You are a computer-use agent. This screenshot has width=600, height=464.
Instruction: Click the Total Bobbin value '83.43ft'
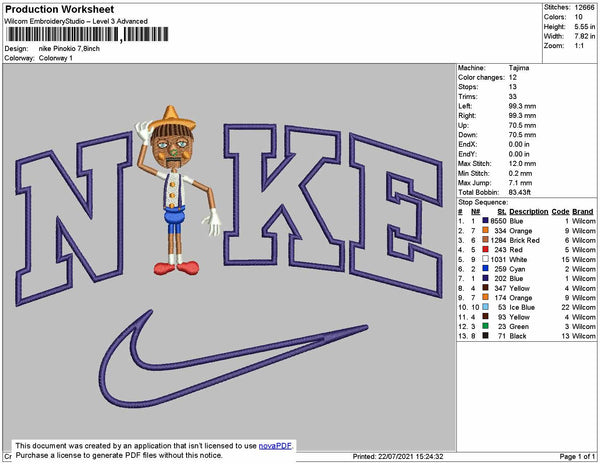pyautogui.click(x=520, y=192)
